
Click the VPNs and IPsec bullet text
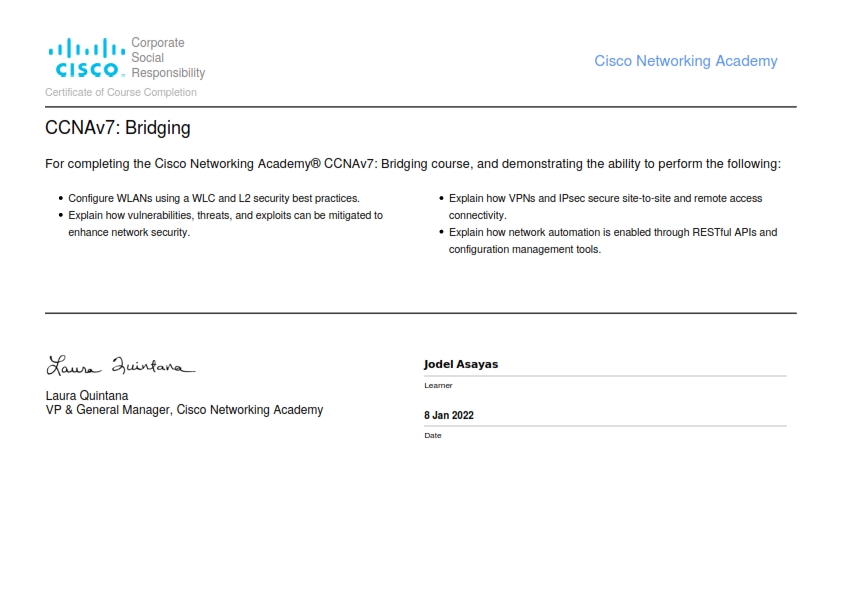[605, 207]
